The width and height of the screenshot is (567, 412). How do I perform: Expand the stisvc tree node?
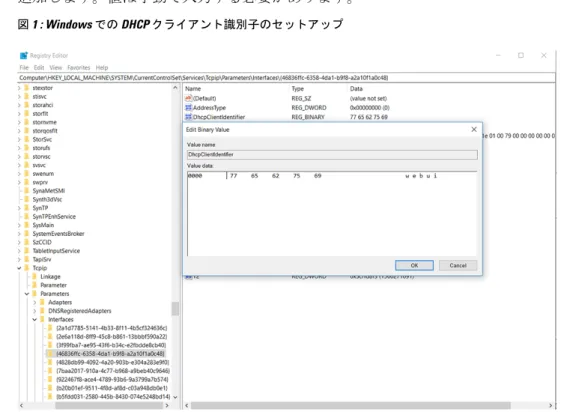[x=20, y=97]
